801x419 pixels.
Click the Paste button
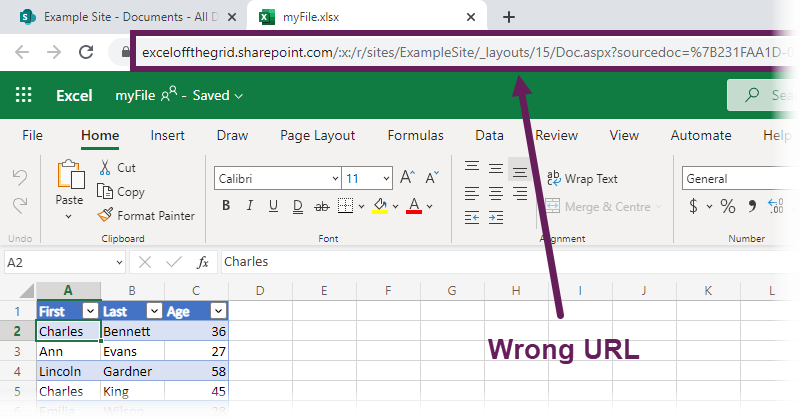(69, 189)
